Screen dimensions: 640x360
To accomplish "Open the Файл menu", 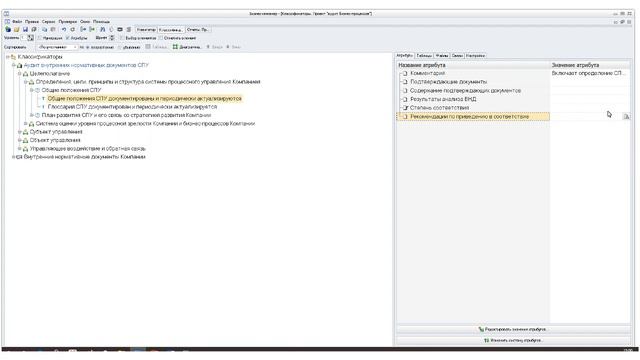I will click(x=17, y=22).
